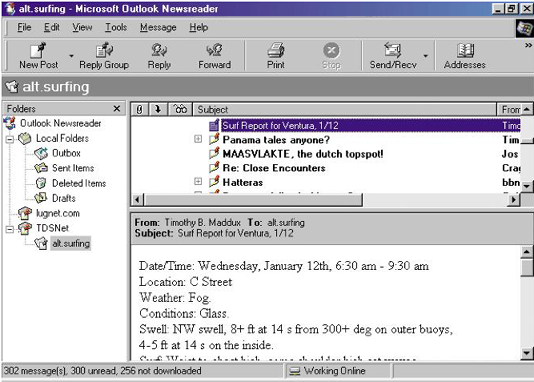Click the New Post toolbar icon
Screen dimensions: 534x382
38,50
